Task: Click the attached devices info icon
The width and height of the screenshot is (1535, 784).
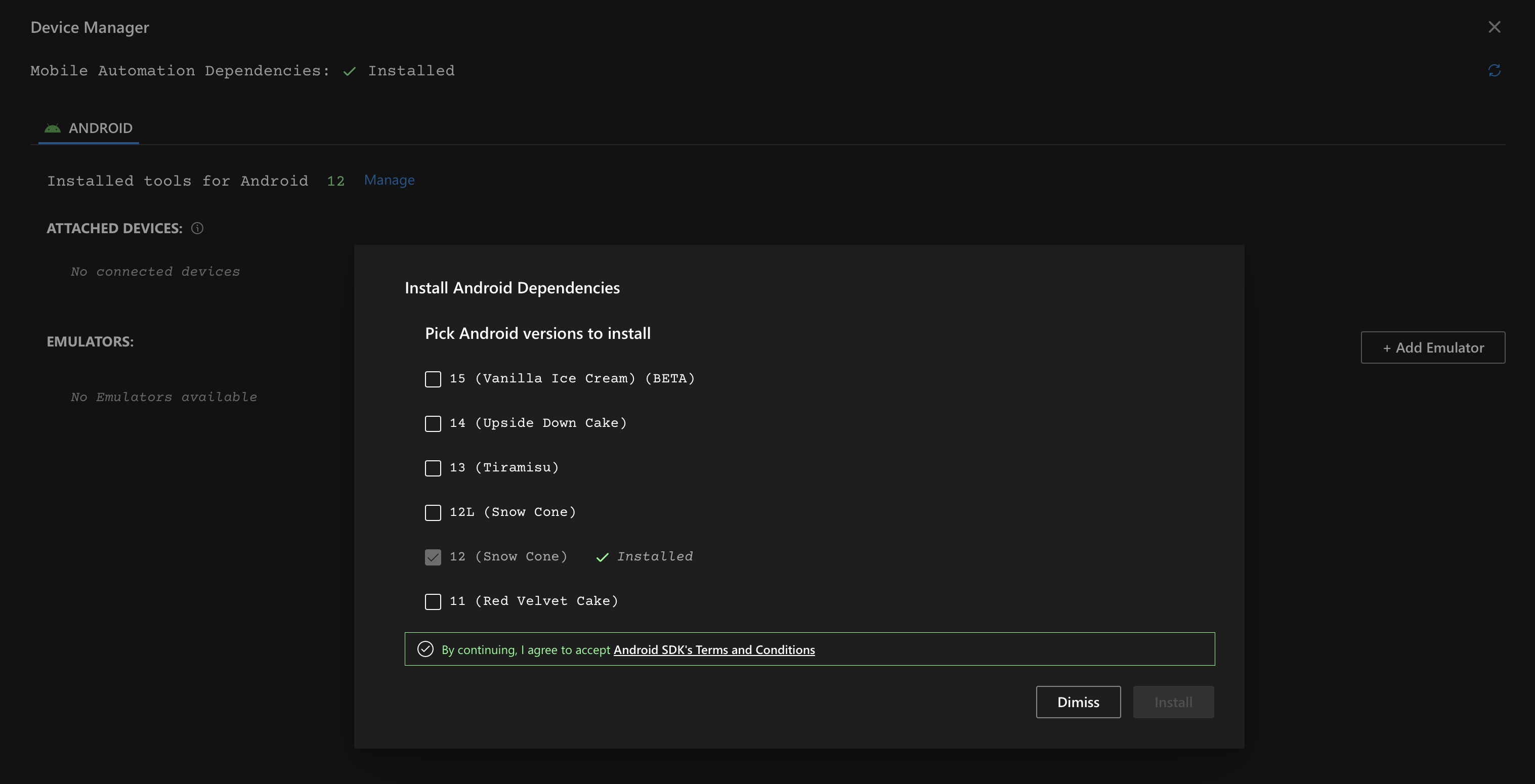Action: [x=197, y=228]
